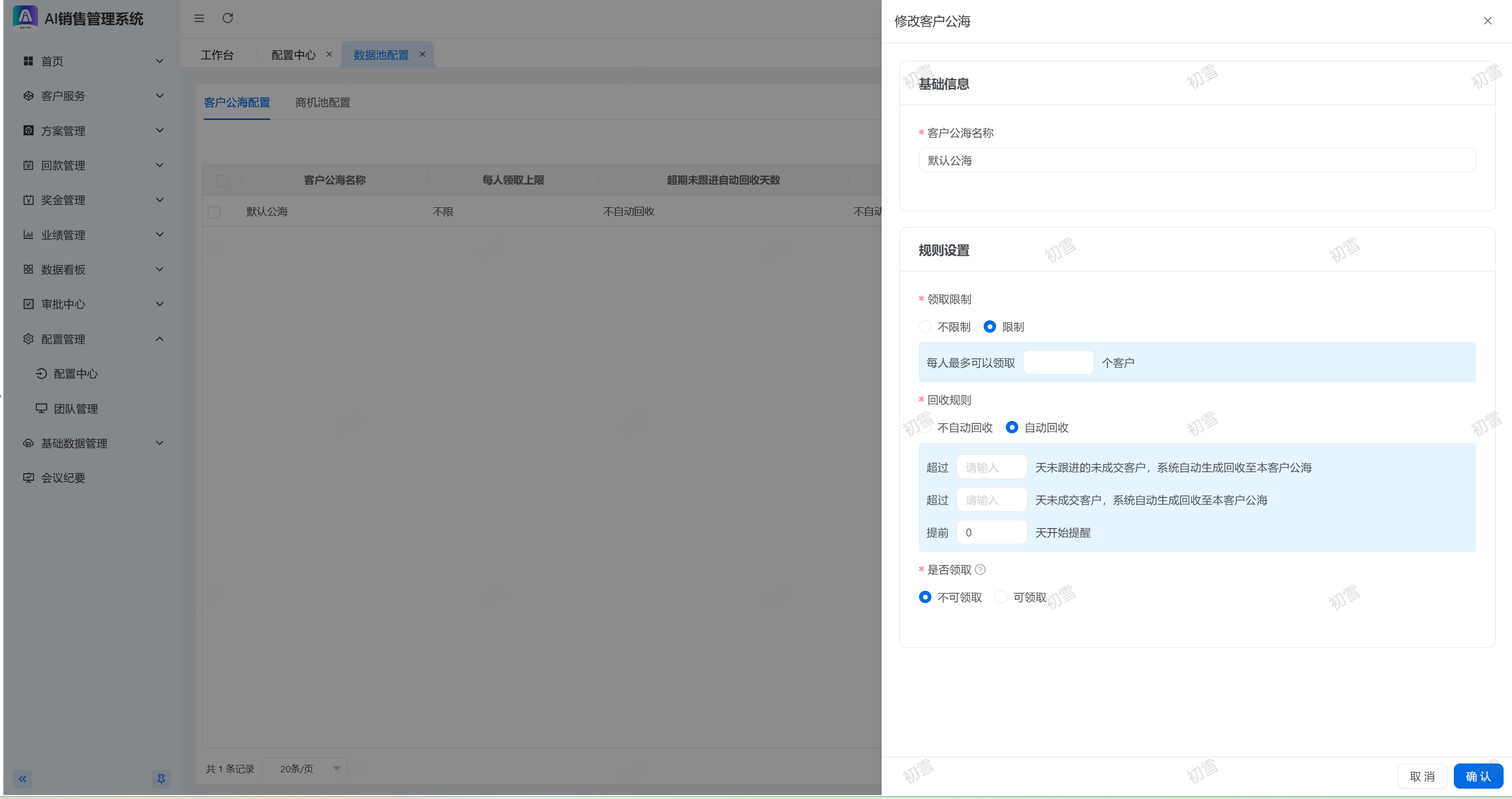Open 团队管理 in the sidebar
Screen dimensions: 1512x799
click(x=75, y=409)
